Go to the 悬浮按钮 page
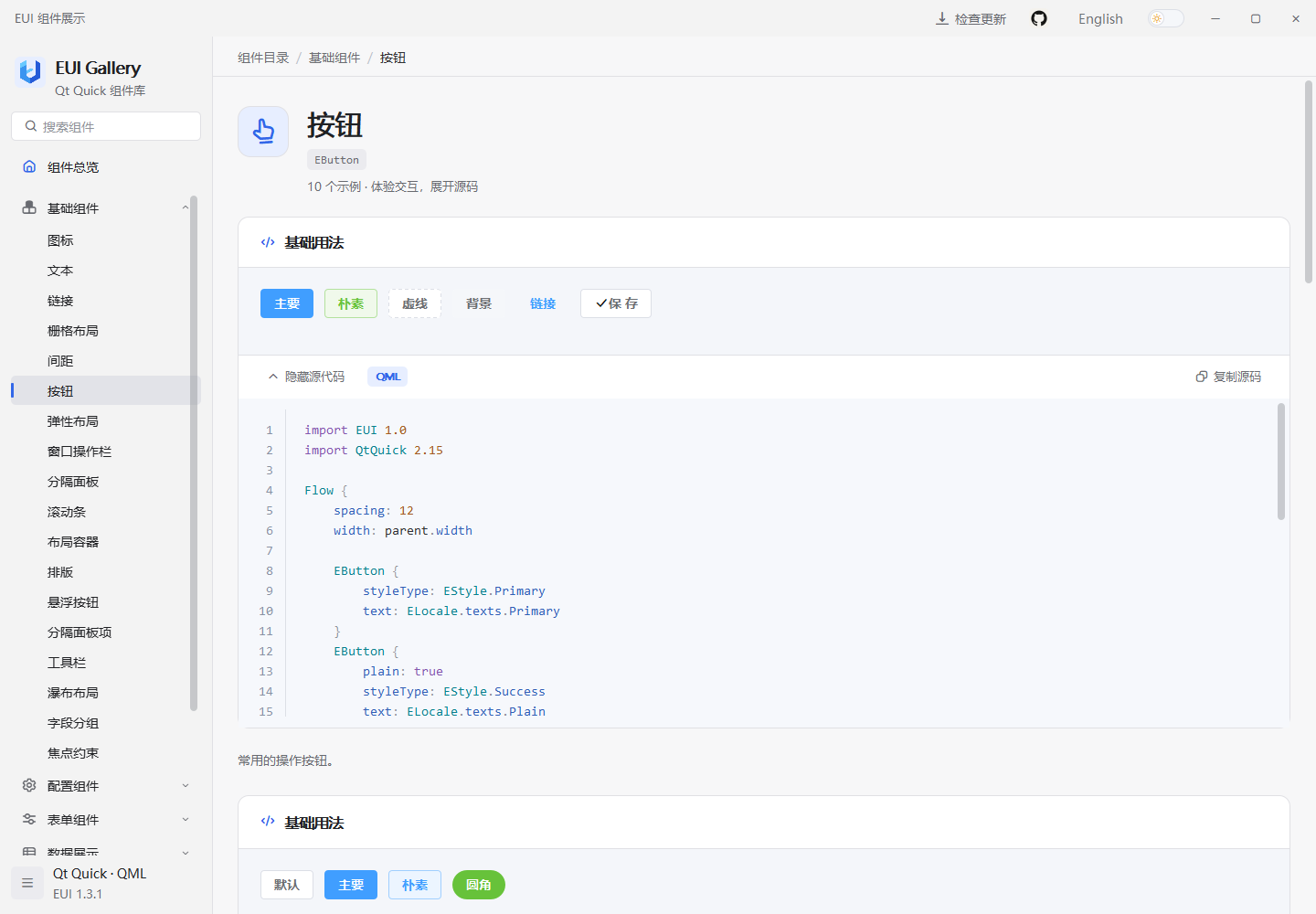The width and height of the screenshot is (1316, 914). pos(105,601)
